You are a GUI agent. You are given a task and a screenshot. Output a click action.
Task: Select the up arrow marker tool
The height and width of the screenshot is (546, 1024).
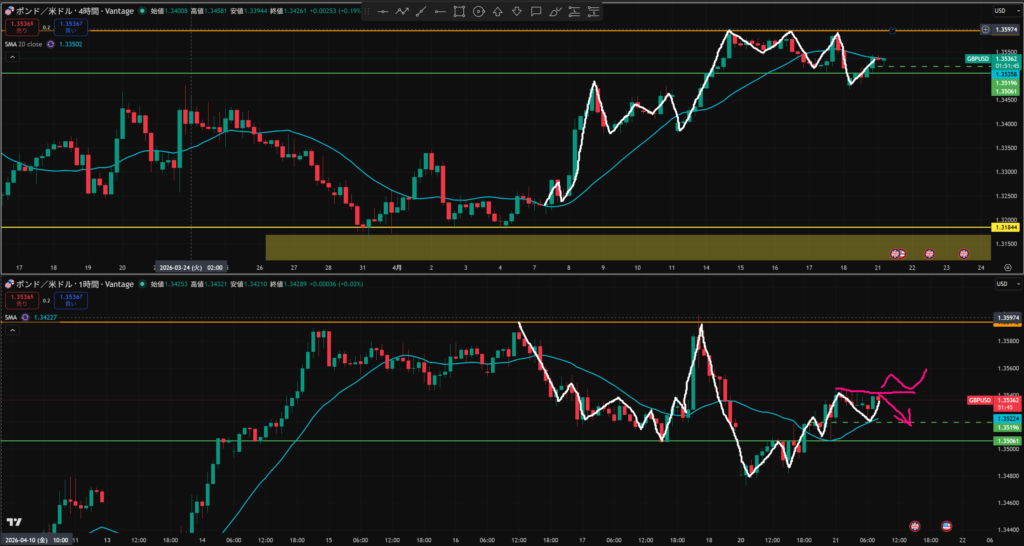498,12
